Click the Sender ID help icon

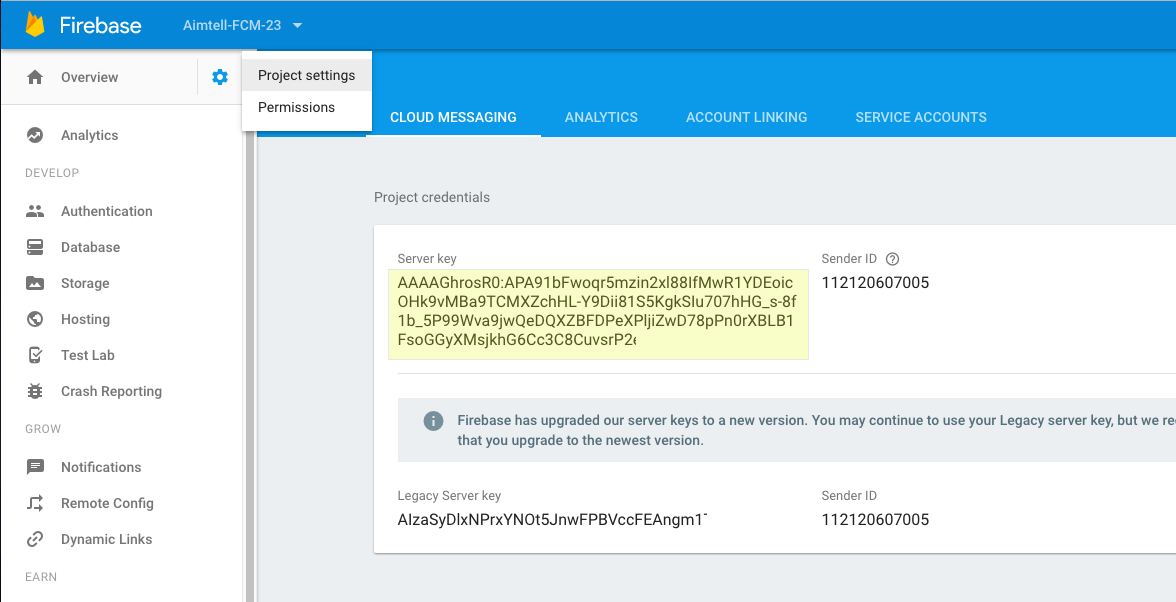pos(892,259)
